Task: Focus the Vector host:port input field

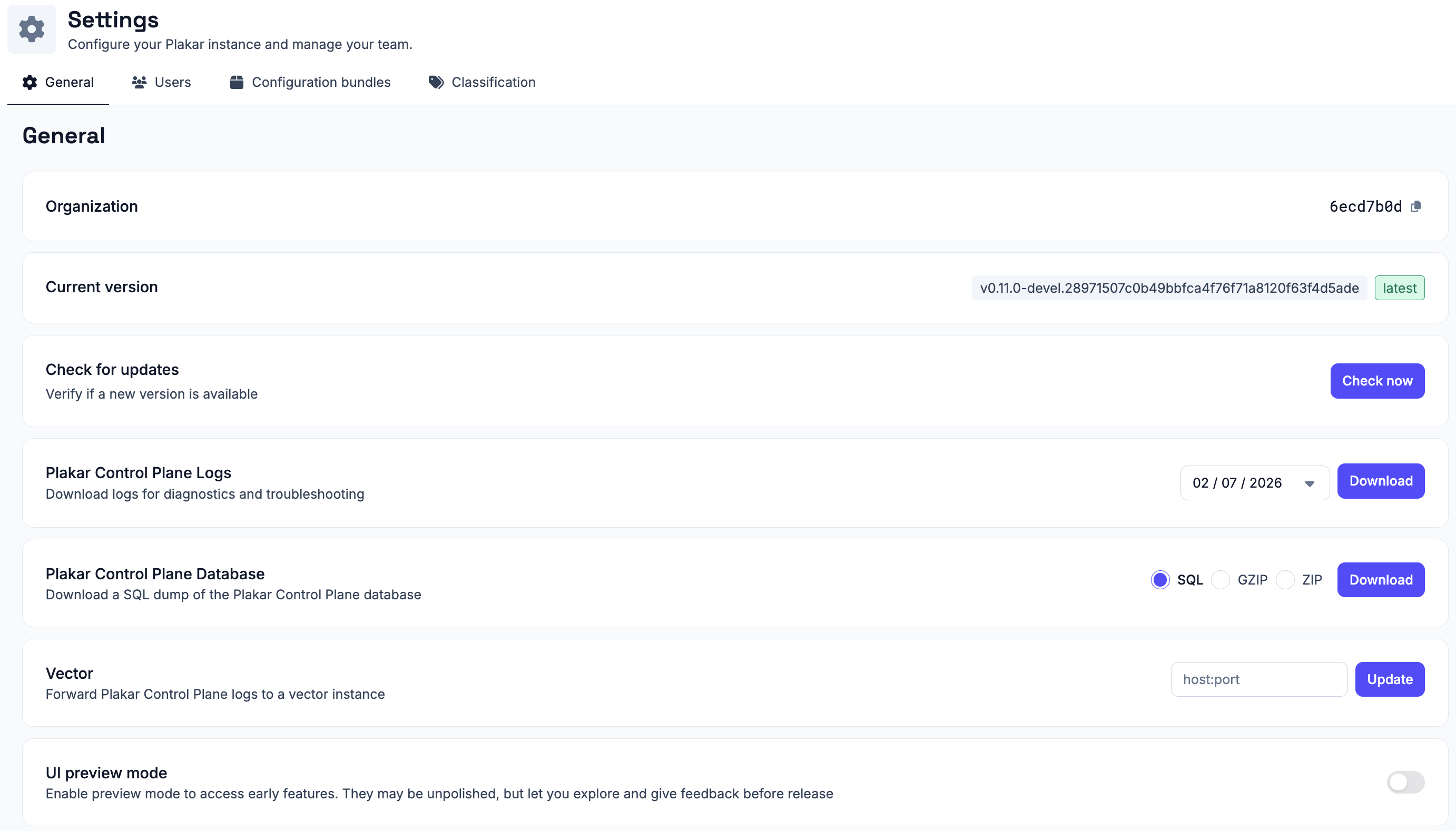Action: [1259, 679]
